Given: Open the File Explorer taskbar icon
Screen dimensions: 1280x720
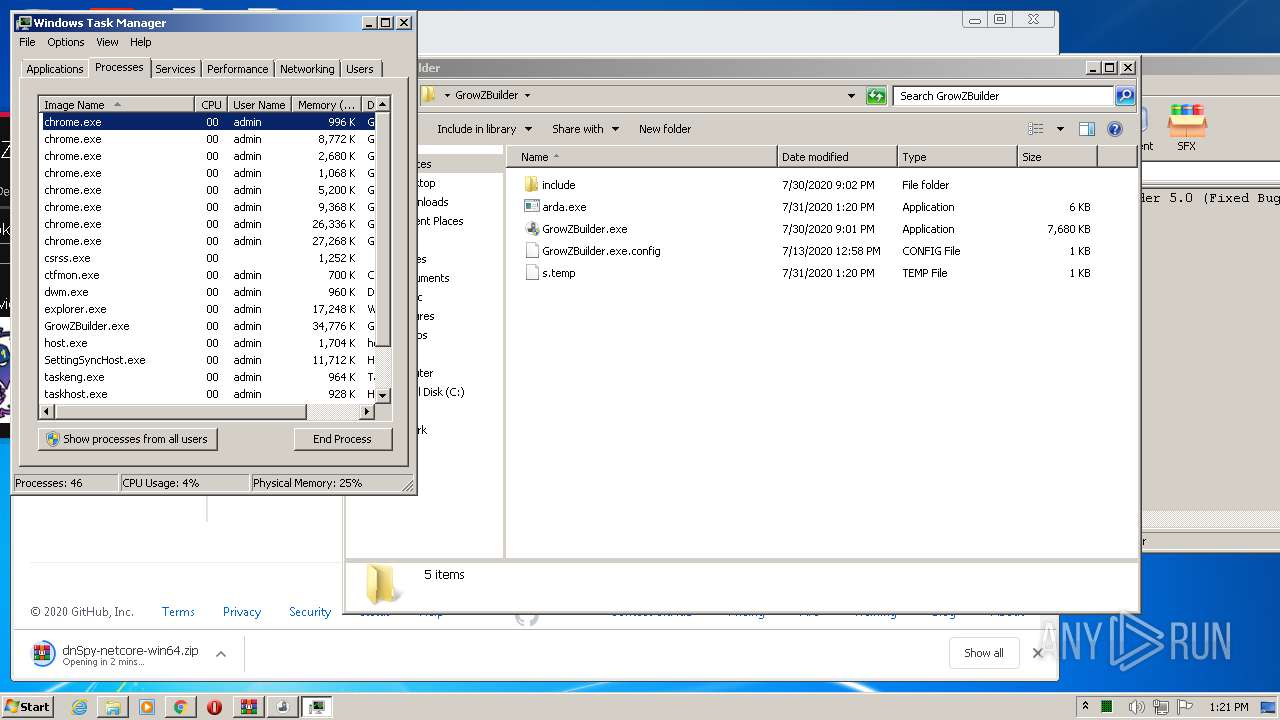Looking at the screenshot, I should (x=113, y=707).
